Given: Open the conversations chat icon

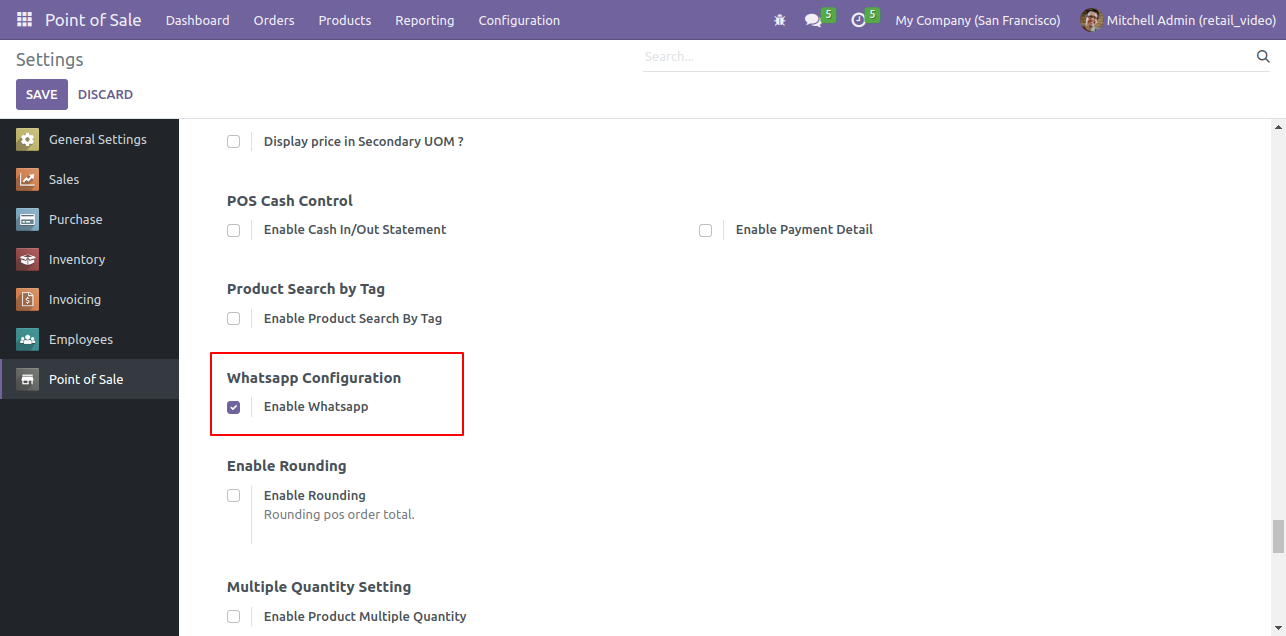Looking at the screenshot, I should point(813,20).
